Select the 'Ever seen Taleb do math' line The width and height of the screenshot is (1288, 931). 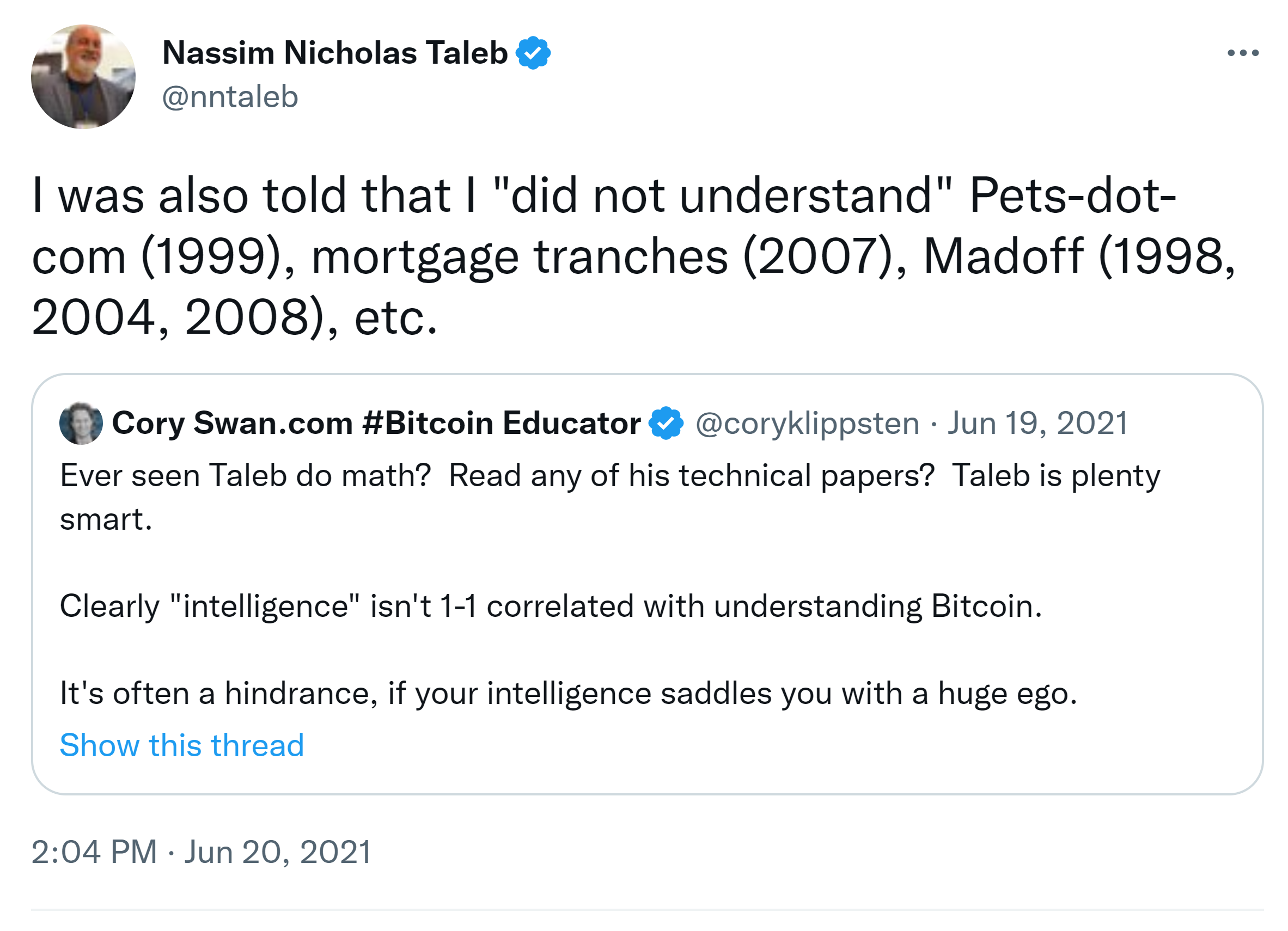(x=245, y=476)
